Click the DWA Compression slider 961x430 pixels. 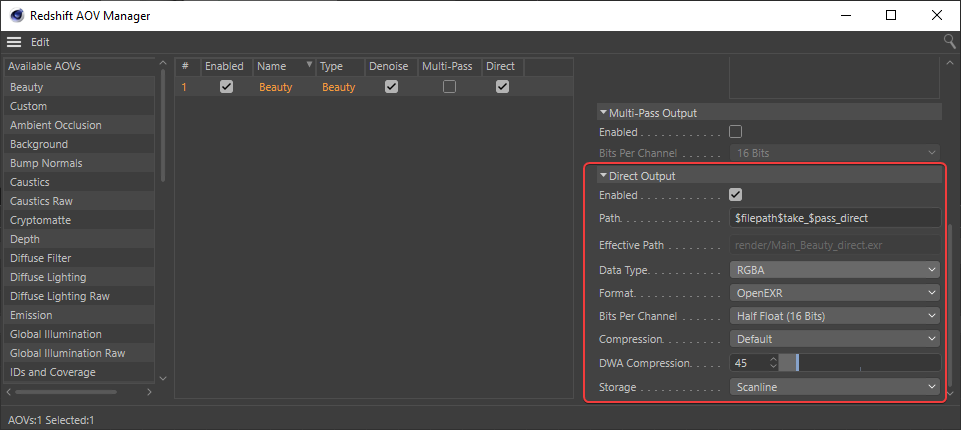point(859,363)
